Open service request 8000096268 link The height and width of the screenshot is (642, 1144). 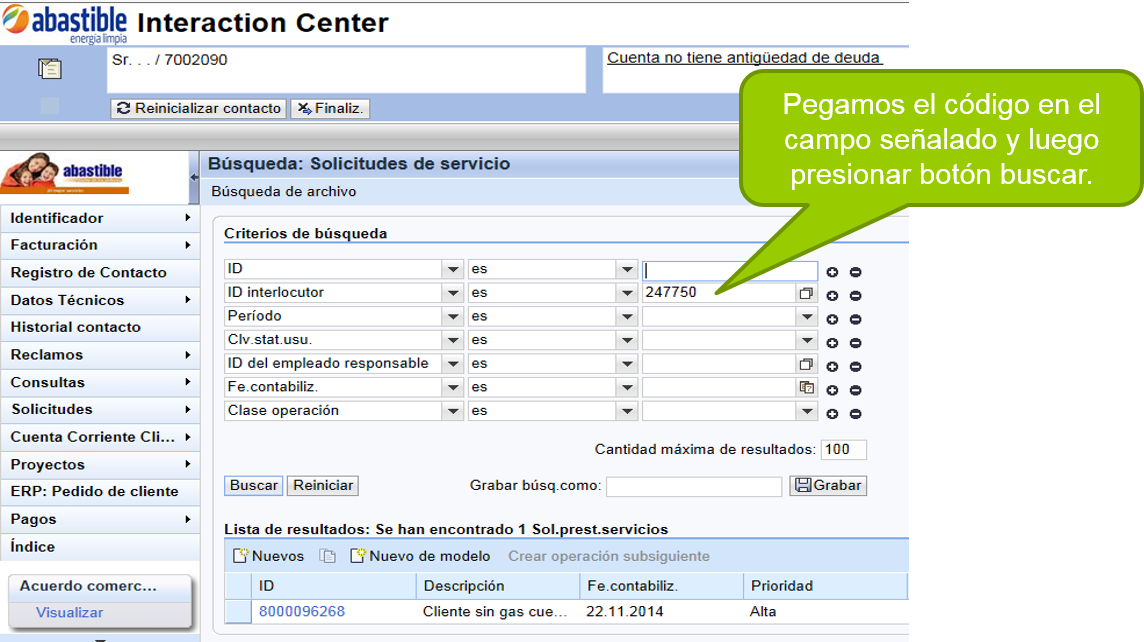[x=301, y=611]
